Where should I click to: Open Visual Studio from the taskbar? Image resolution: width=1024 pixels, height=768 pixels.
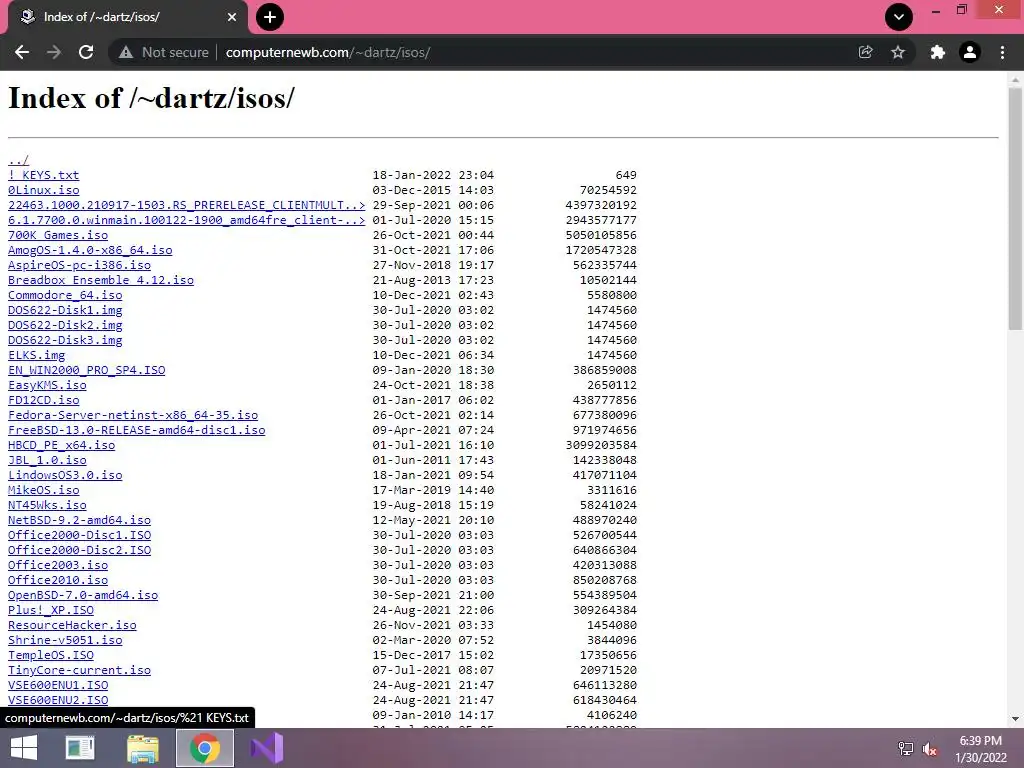click(x=267, y=748)
